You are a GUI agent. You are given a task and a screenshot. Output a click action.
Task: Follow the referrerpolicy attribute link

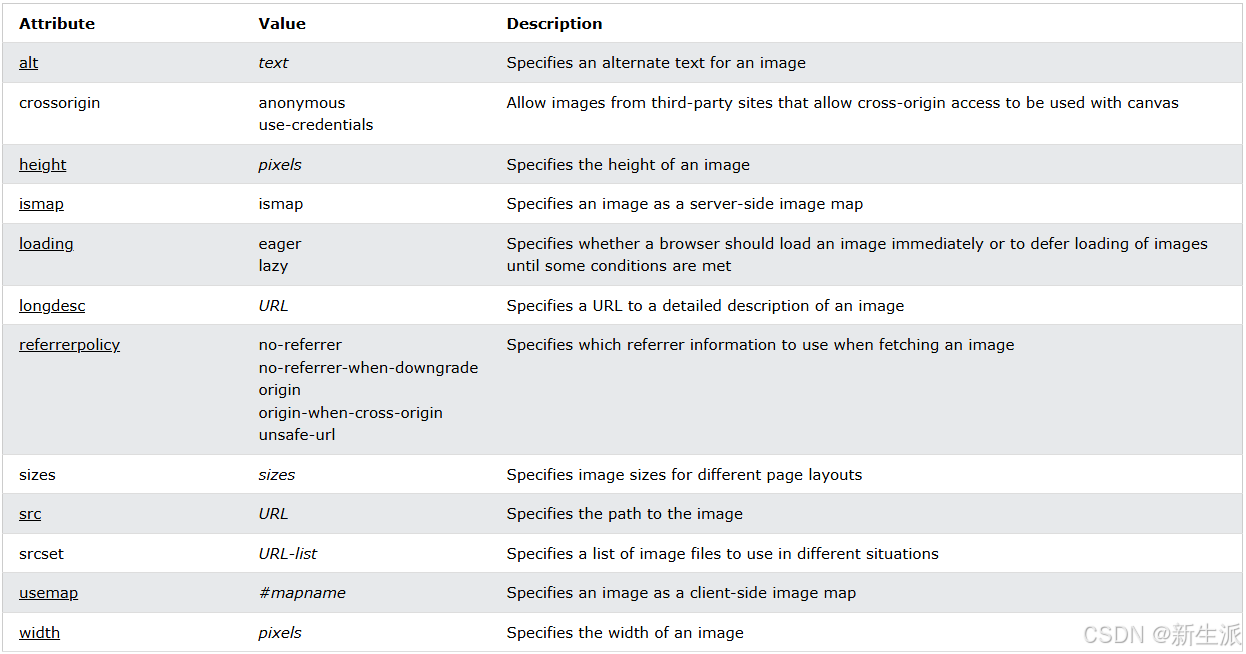[69, 345]
